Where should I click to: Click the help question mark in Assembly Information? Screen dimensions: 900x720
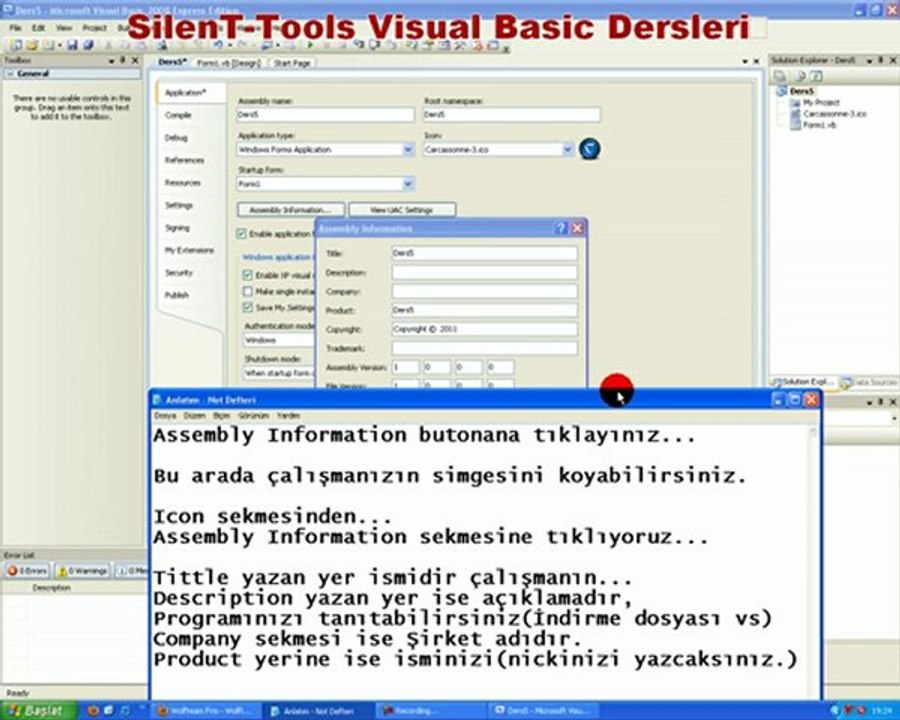click(x=561, y=228)
